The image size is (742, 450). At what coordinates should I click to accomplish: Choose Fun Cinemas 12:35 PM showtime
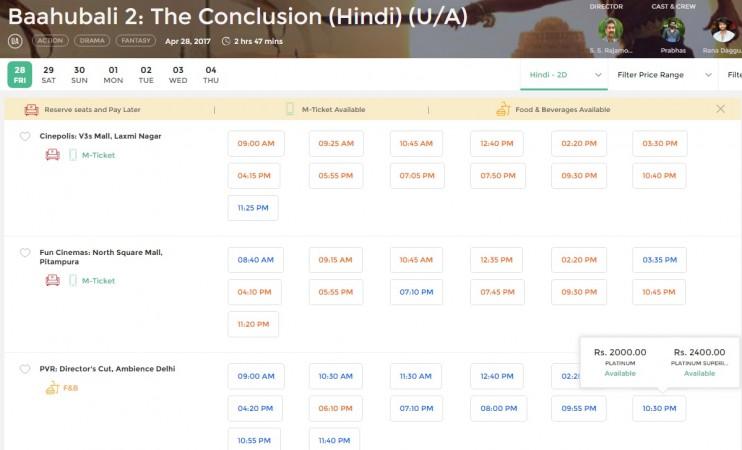(496, 260)
